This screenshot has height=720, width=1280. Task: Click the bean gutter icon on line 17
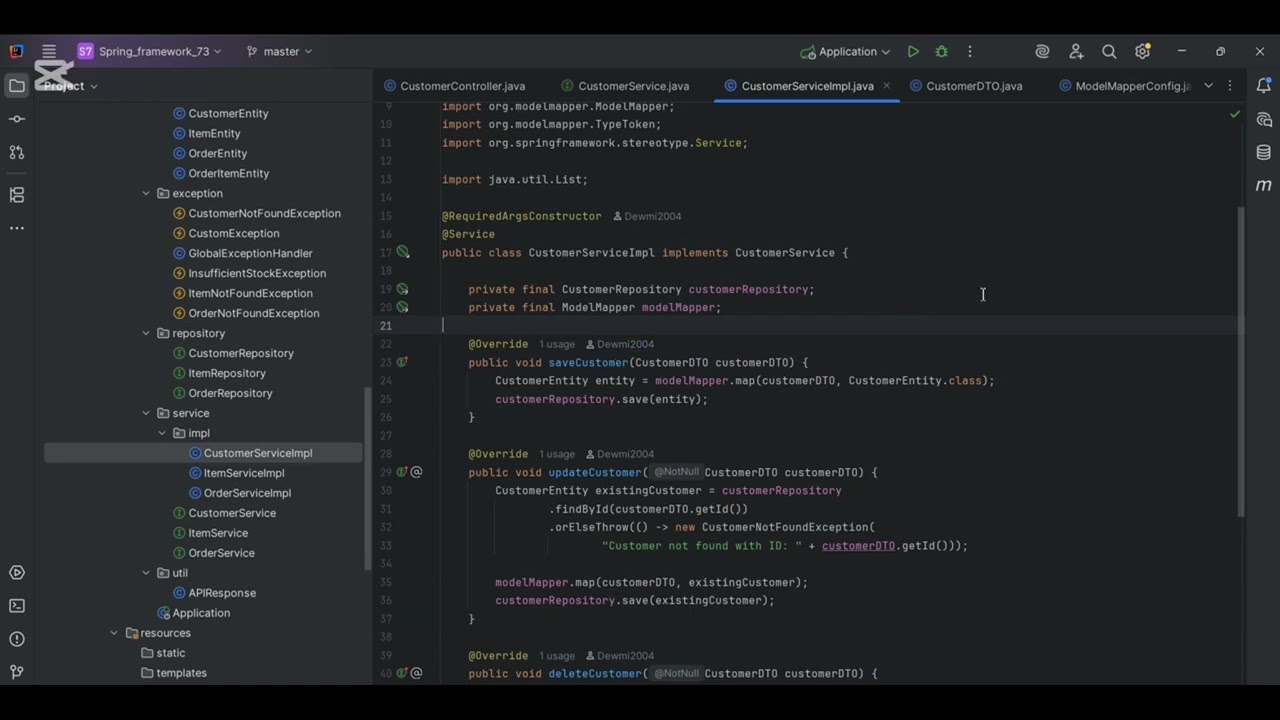pyautogui.click(x=402, y=253)
